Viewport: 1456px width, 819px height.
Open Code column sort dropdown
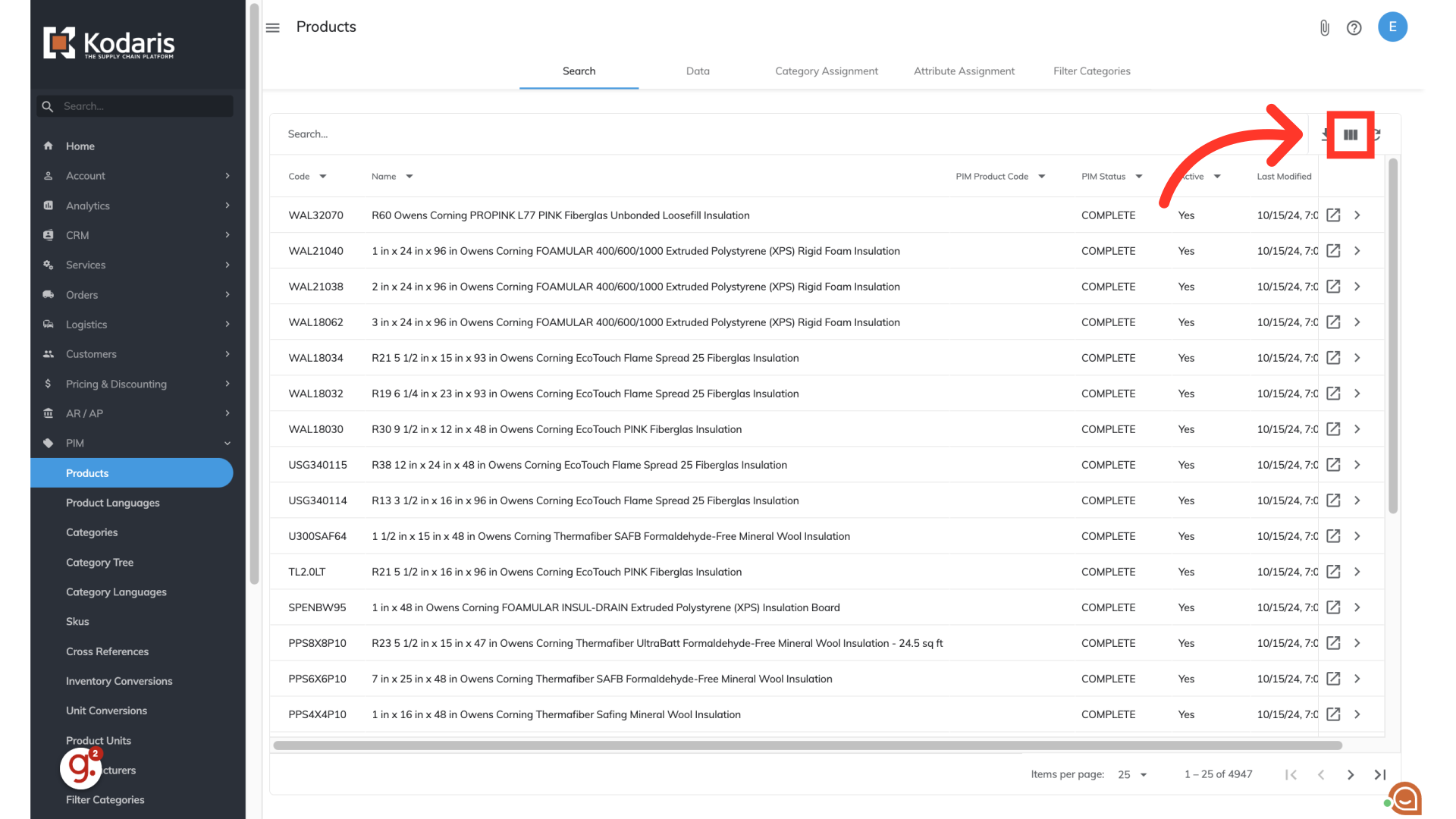[x=323, y=177]
